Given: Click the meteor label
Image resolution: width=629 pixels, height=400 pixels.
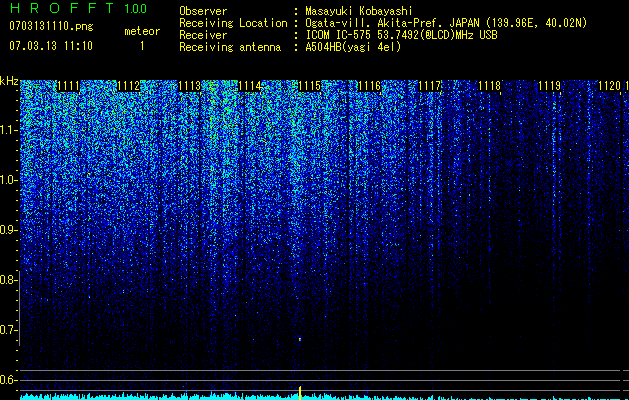Looking at the screenshot, I should pyautogui.click(x=142, y=31).
